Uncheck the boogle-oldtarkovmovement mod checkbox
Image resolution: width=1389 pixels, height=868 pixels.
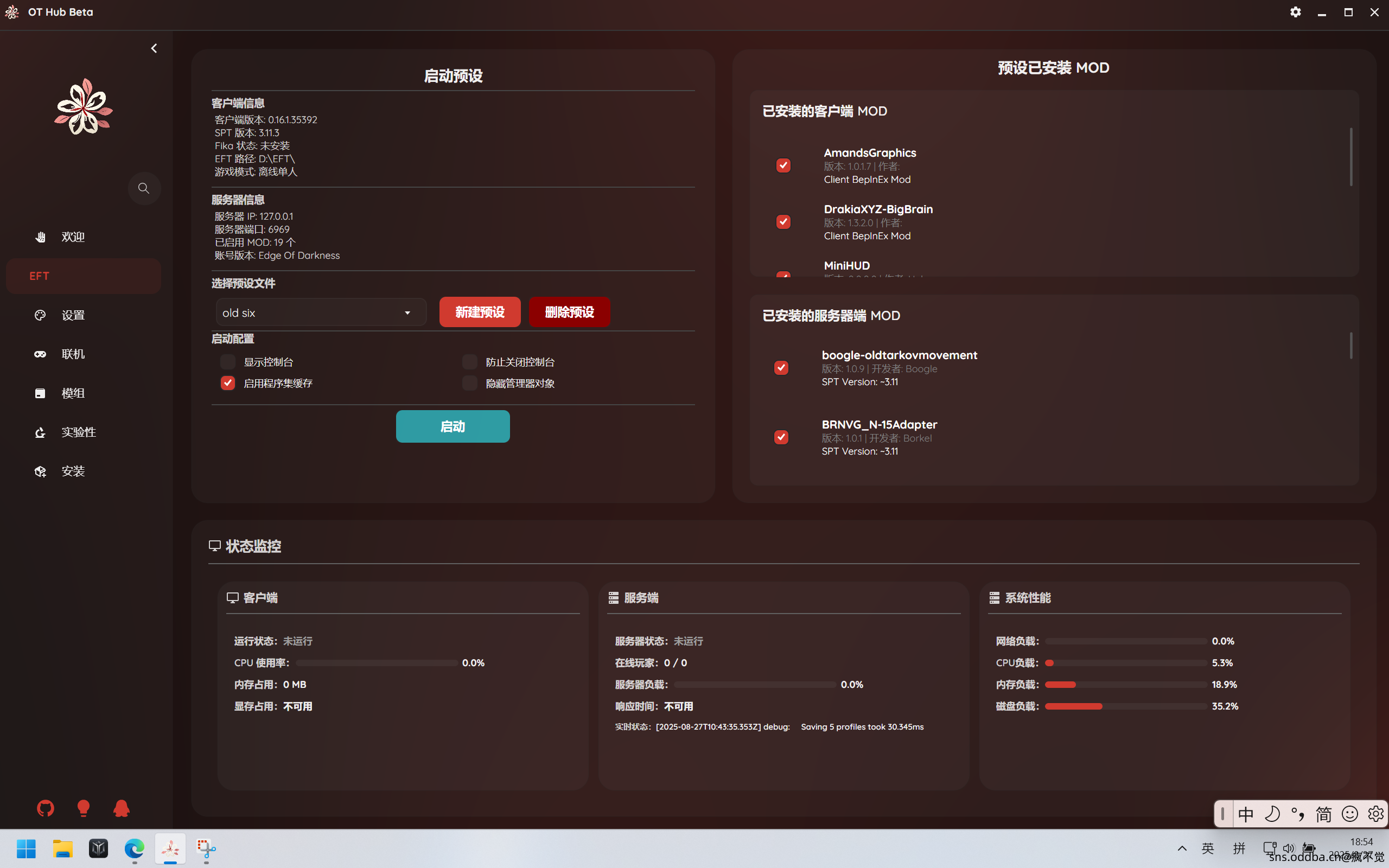tap(781, 368)
